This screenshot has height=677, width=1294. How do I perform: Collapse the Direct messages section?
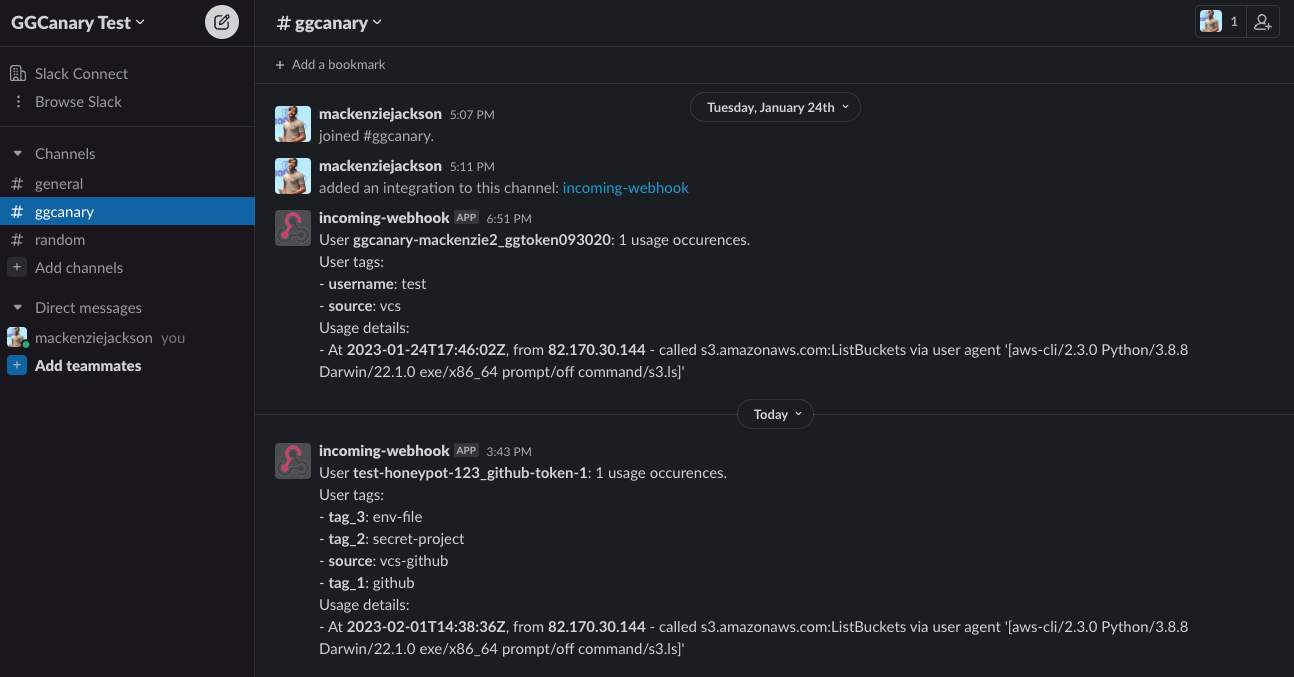pyautogui.click(x=17, y=307)
